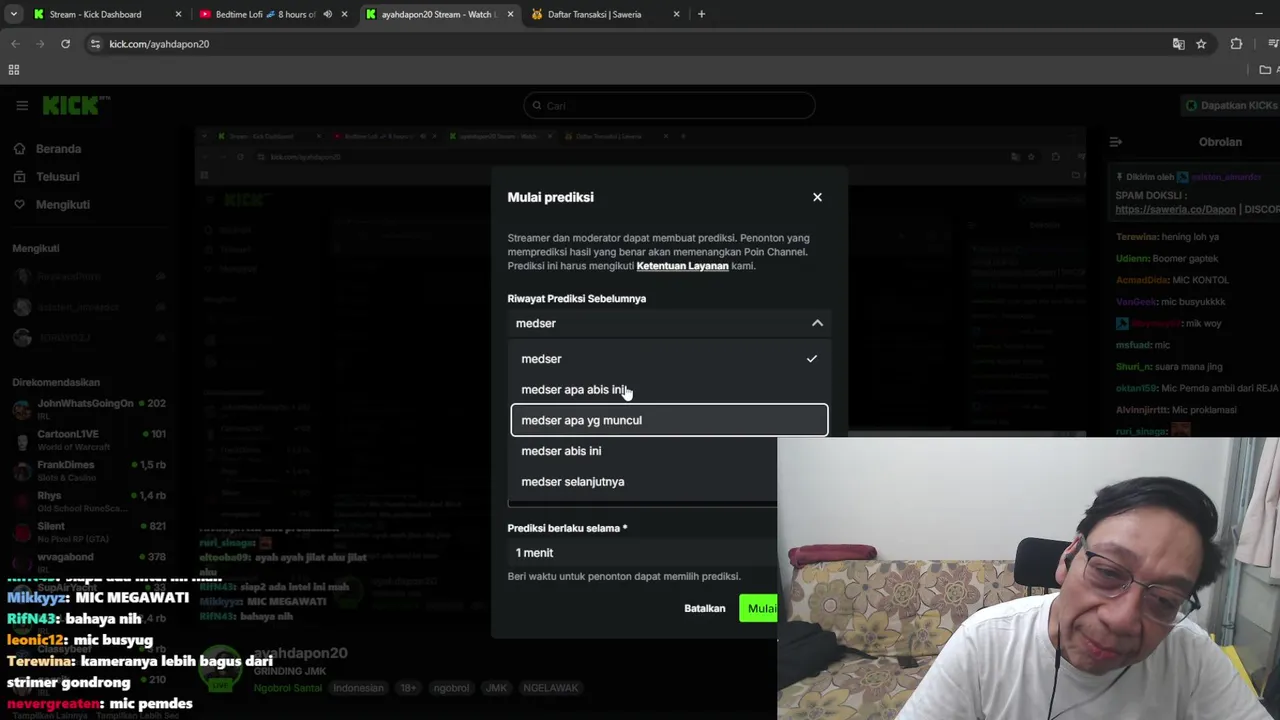Image resolution: width=1280 pixels, height=720 pixels.
Task: Open the bookmarks folder icon at right
Action: pyautogui.click(x=1265, y=70)
